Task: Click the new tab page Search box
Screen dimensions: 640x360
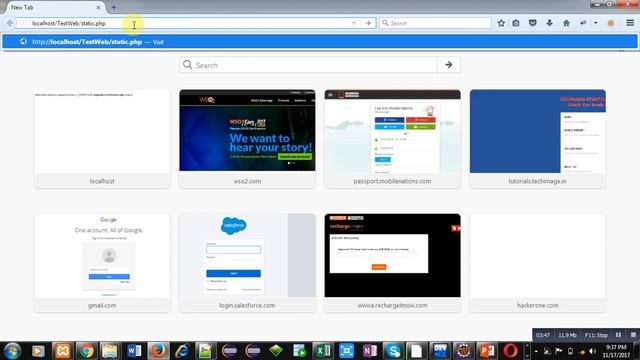Action: click(308, 65)
